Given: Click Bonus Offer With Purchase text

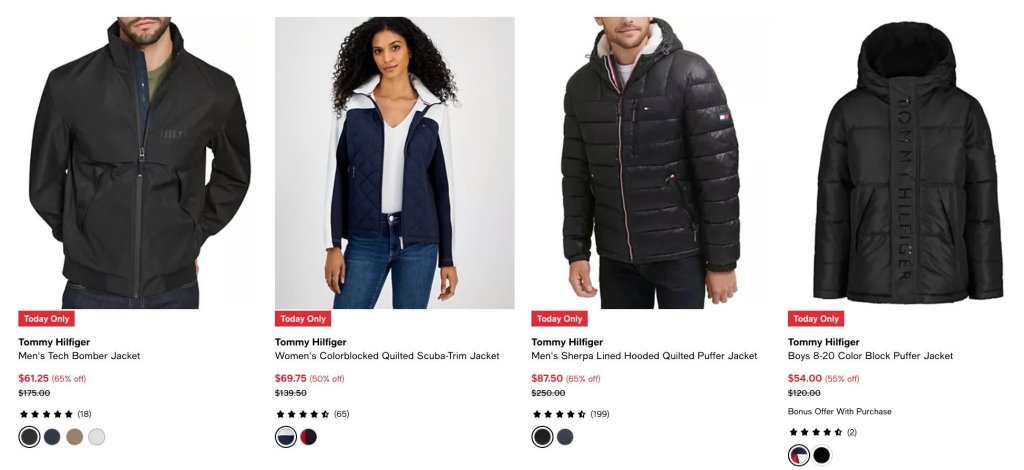Looking at the screenshot, I should (x=840, y=411).
